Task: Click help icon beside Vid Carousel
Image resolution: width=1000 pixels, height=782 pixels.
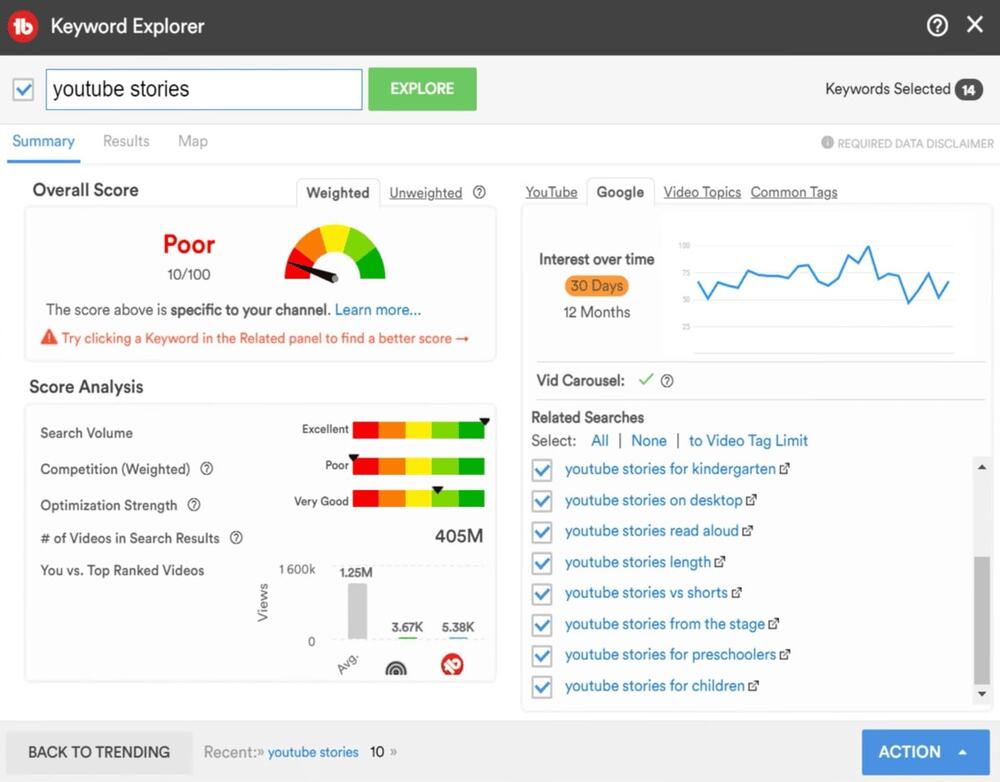Action: (667, 381)
